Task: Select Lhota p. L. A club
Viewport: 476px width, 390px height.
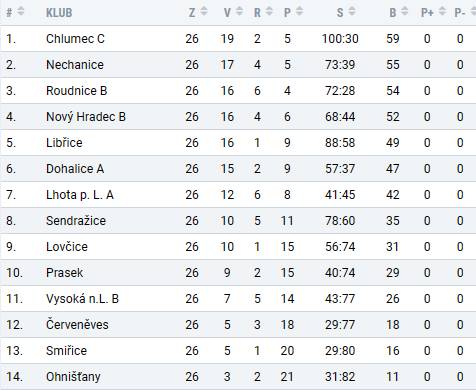Action: [80, 195]
